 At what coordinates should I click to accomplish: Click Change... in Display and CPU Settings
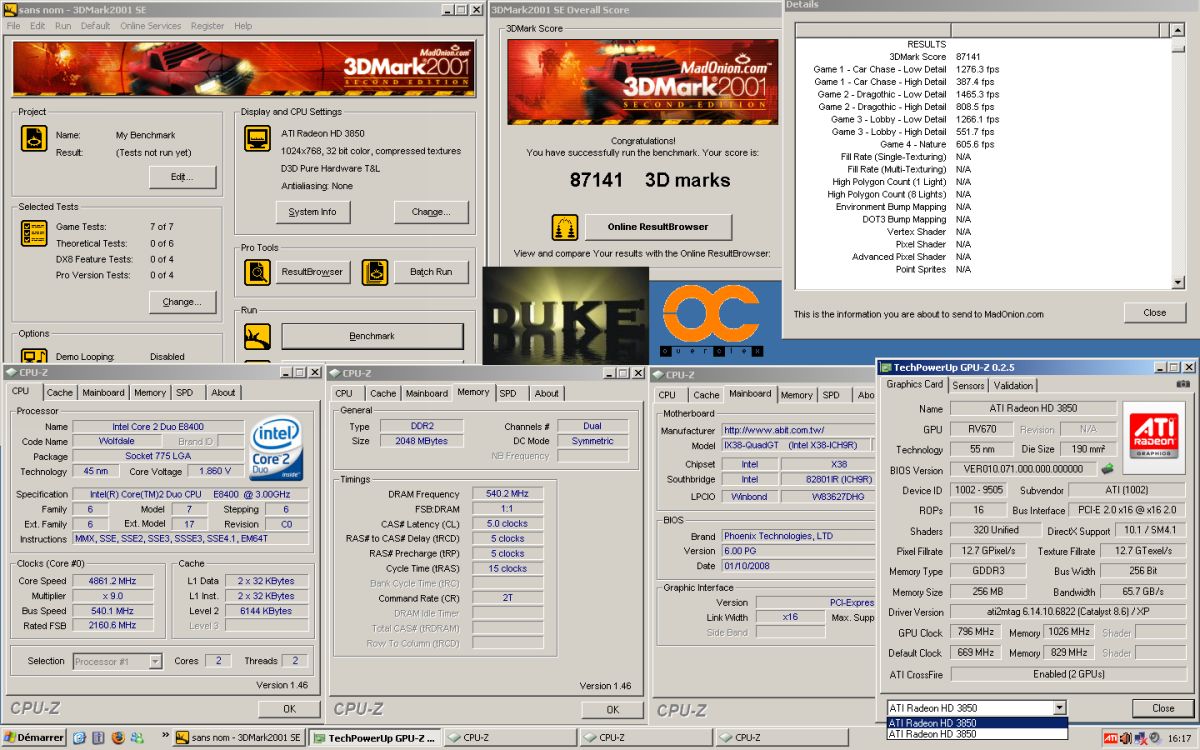tap(430, 212)
